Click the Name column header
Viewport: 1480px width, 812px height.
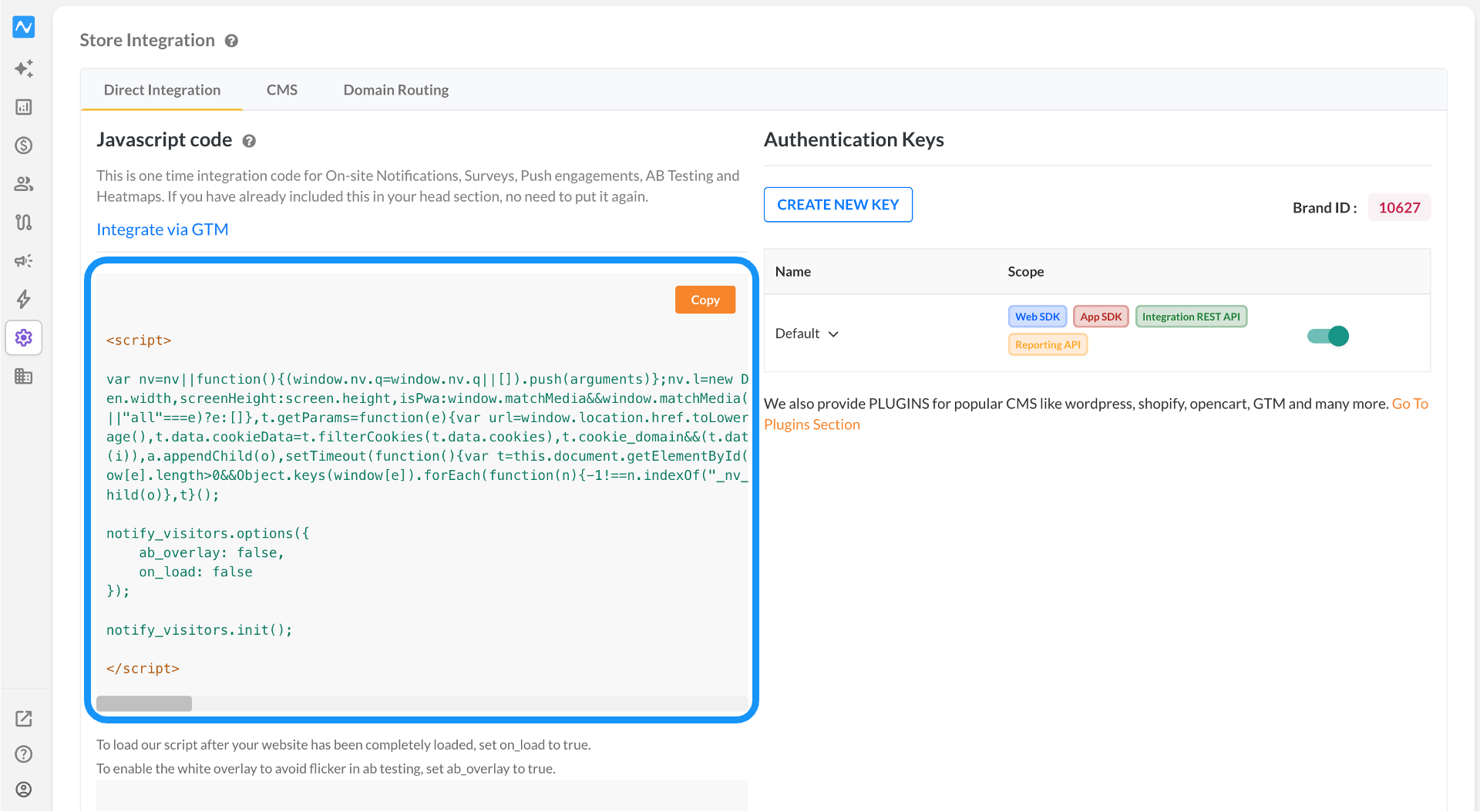(x=793, y=272)
